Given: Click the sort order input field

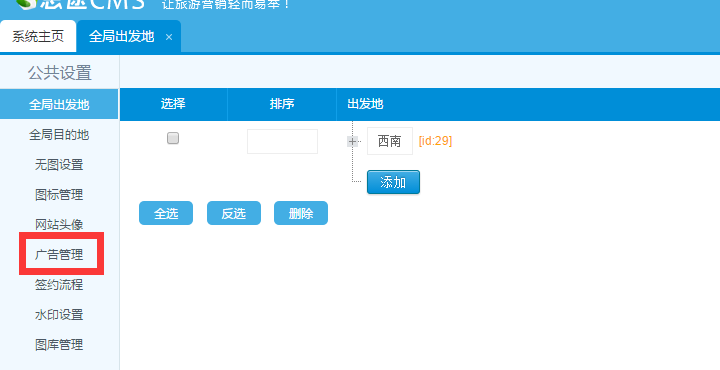Looking at the screenshot, I should coord(282,141).
